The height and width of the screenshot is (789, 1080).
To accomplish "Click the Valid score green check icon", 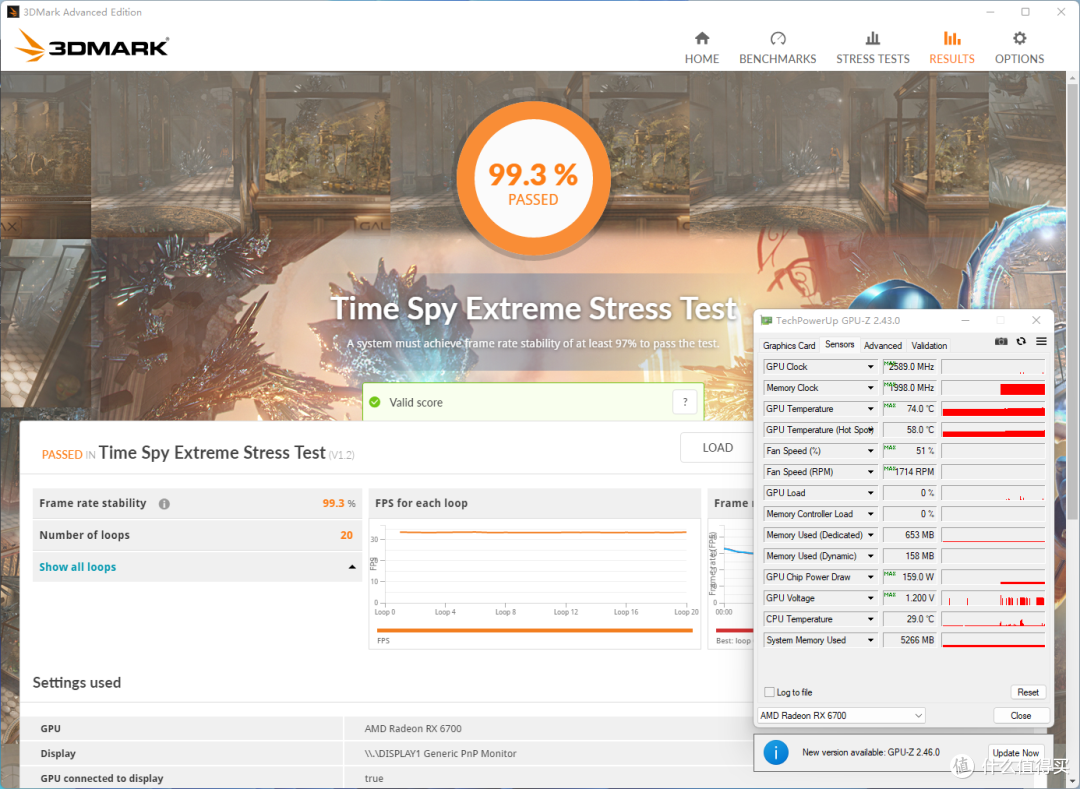I will point(375,402).
